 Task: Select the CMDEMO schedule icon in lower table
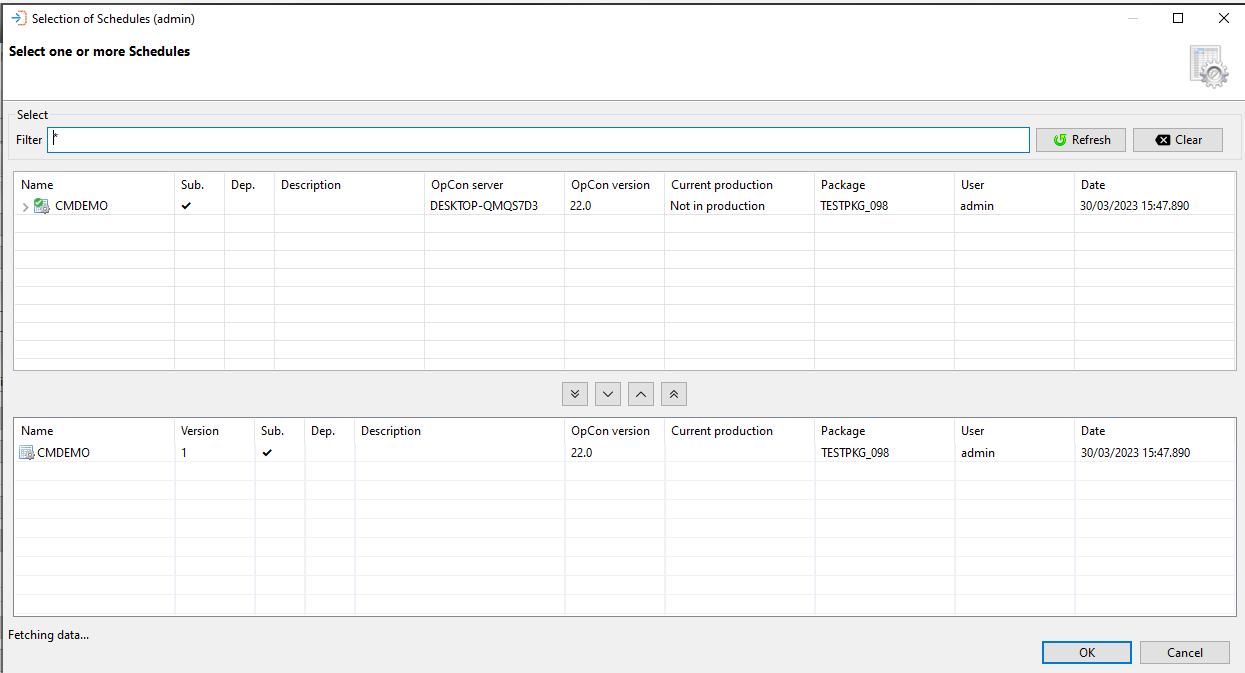click(x=26, y=453)
